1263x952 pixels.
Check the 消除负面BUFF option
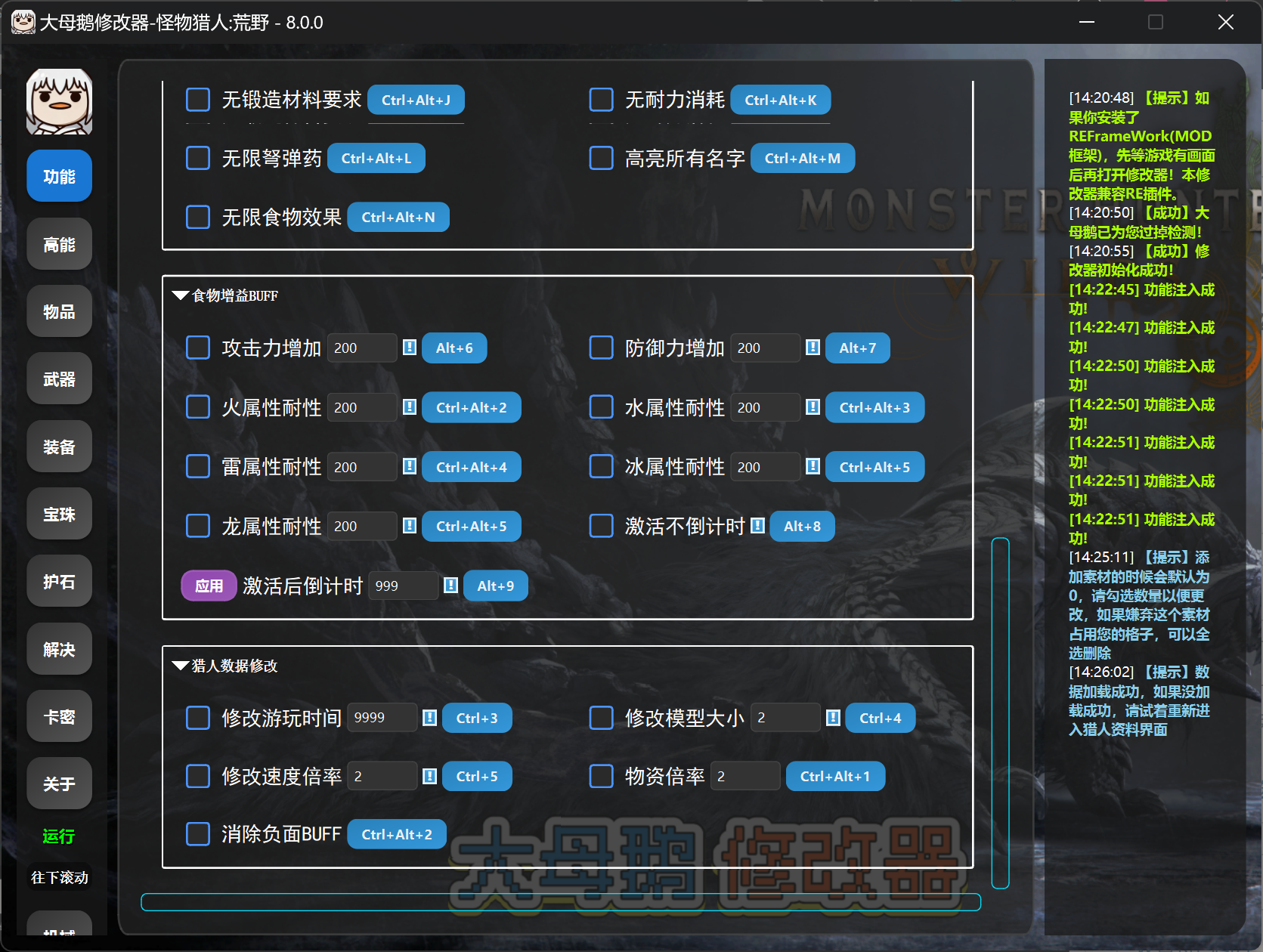[198, 834]
